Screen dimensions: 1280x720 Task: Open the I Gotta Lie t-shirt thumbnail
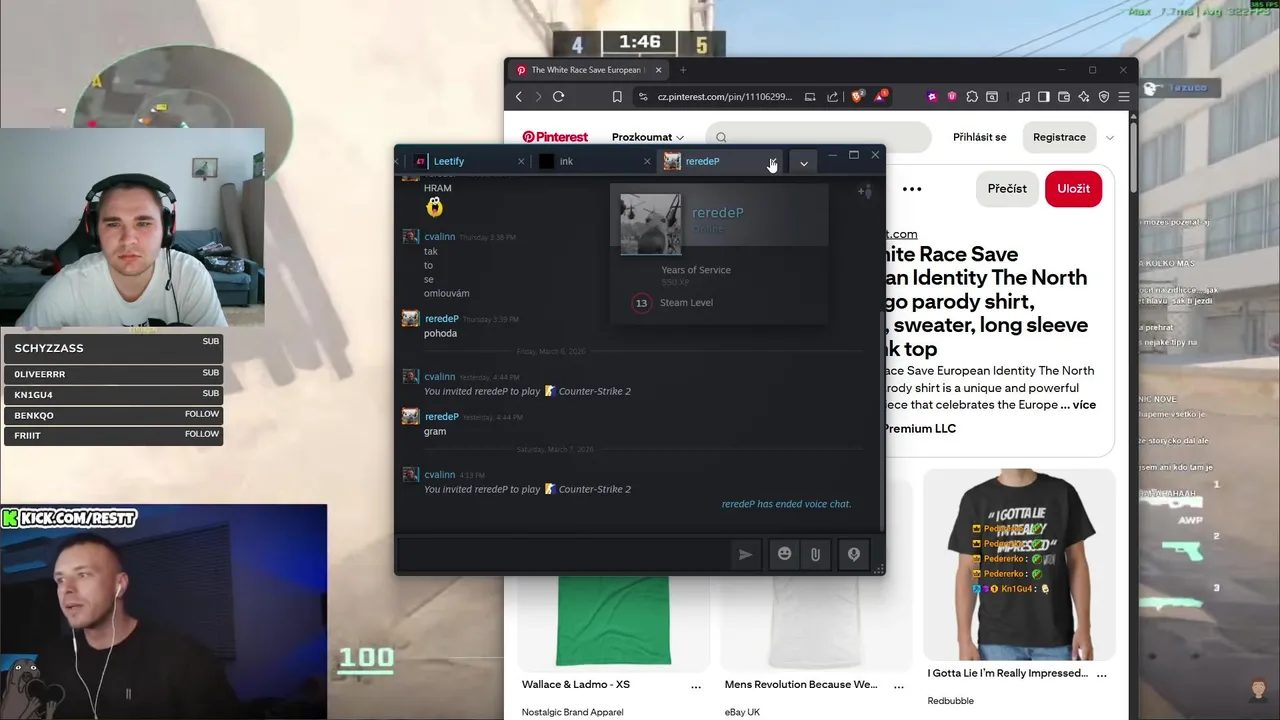click(x=1019, y=564)
